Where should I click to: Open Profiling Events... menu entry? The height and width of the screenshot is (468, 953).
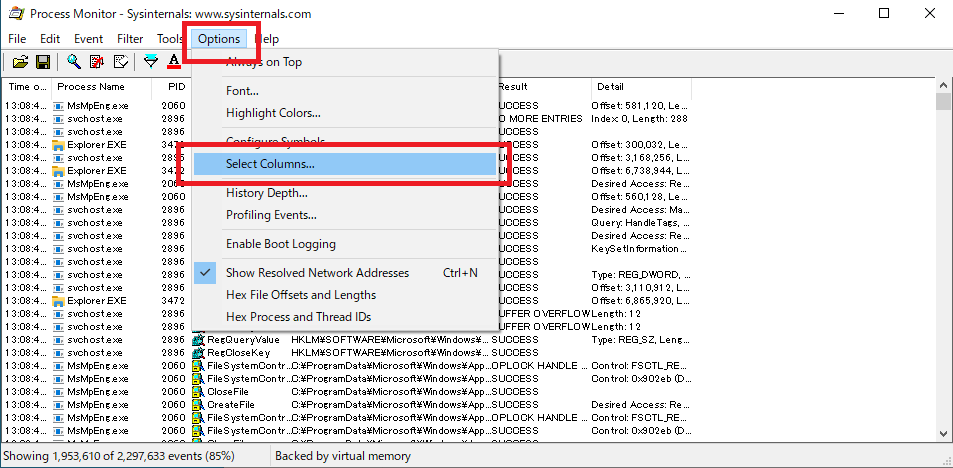point(345,215)
